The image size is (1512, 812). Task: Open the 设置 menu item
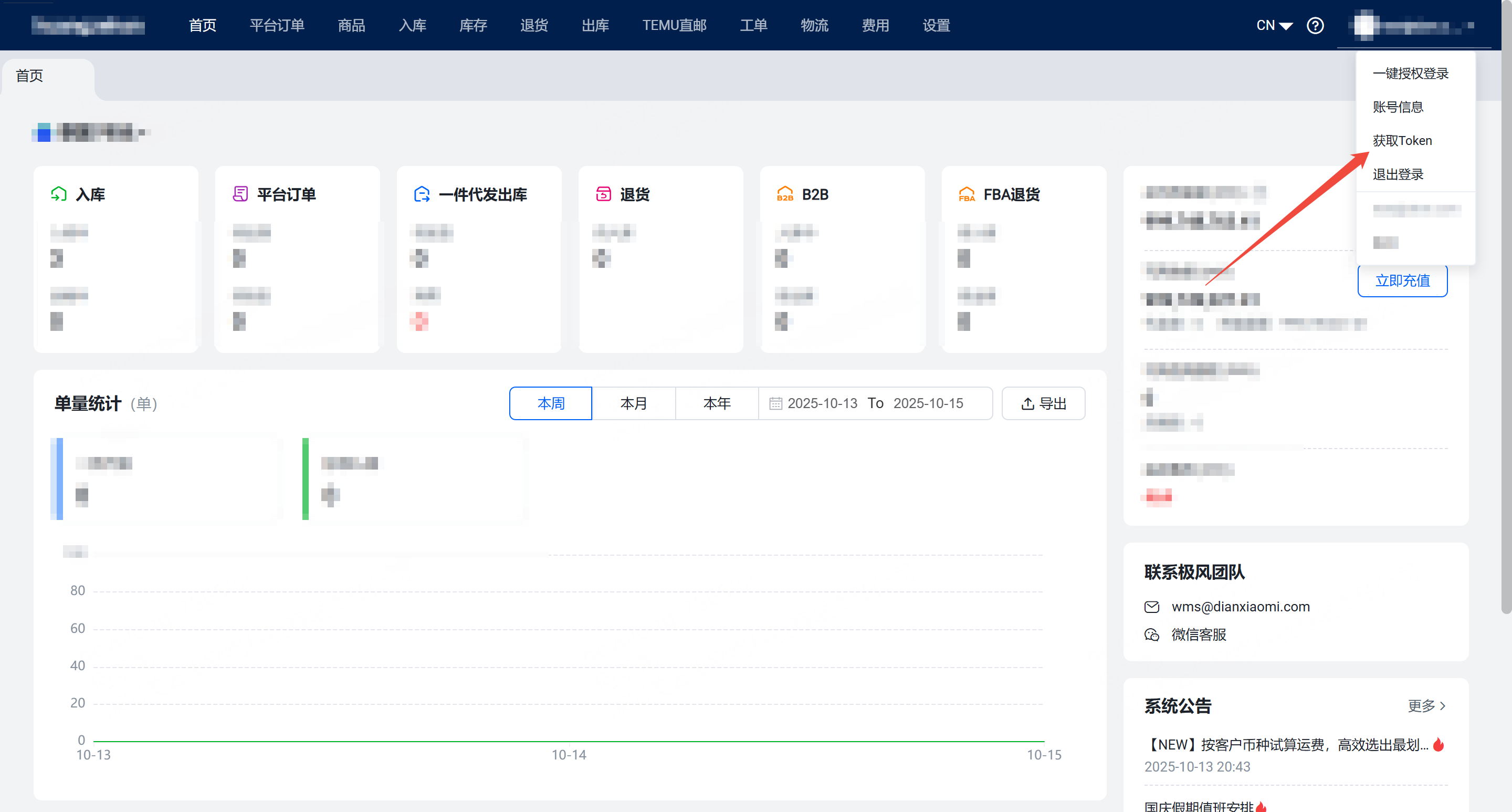coord(936,25)
